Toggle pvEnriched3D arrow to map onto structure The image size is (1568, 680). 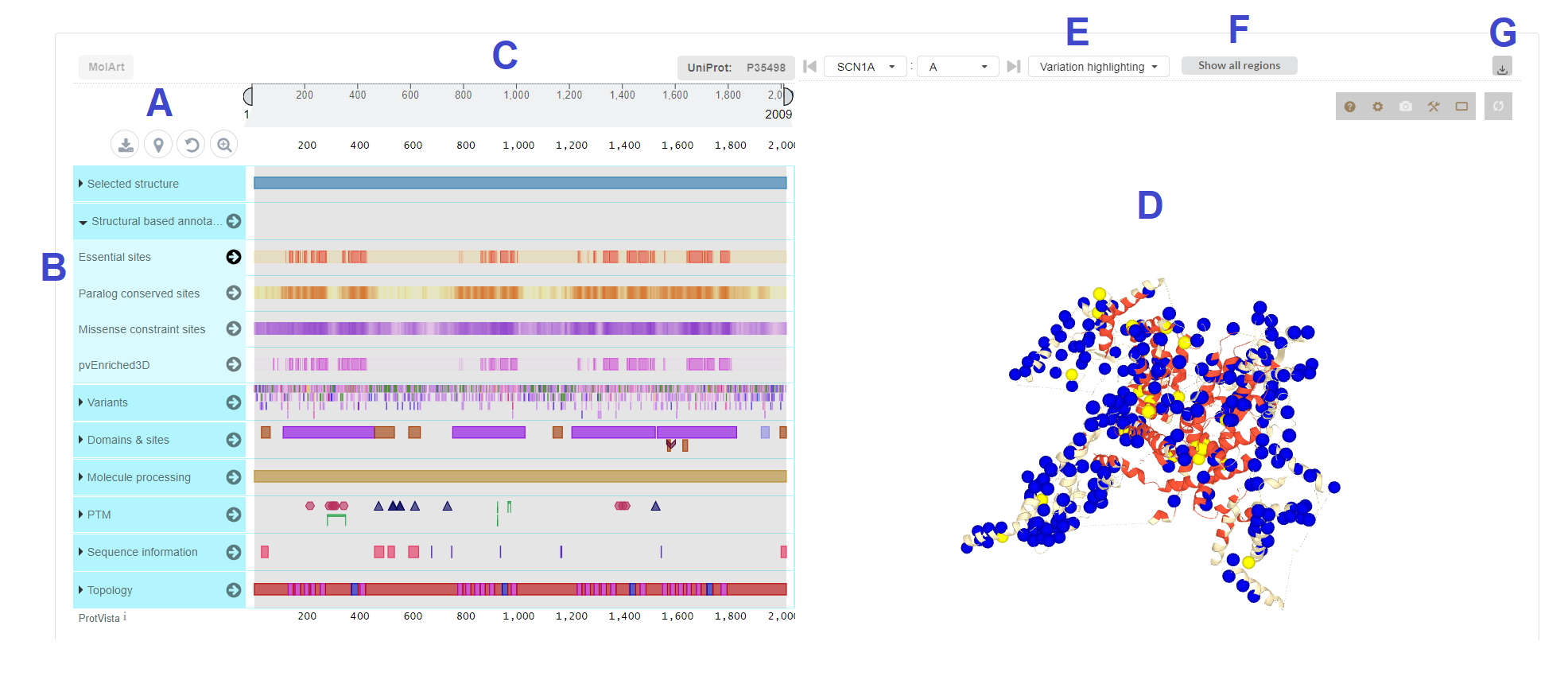click(x=234, y=364)
